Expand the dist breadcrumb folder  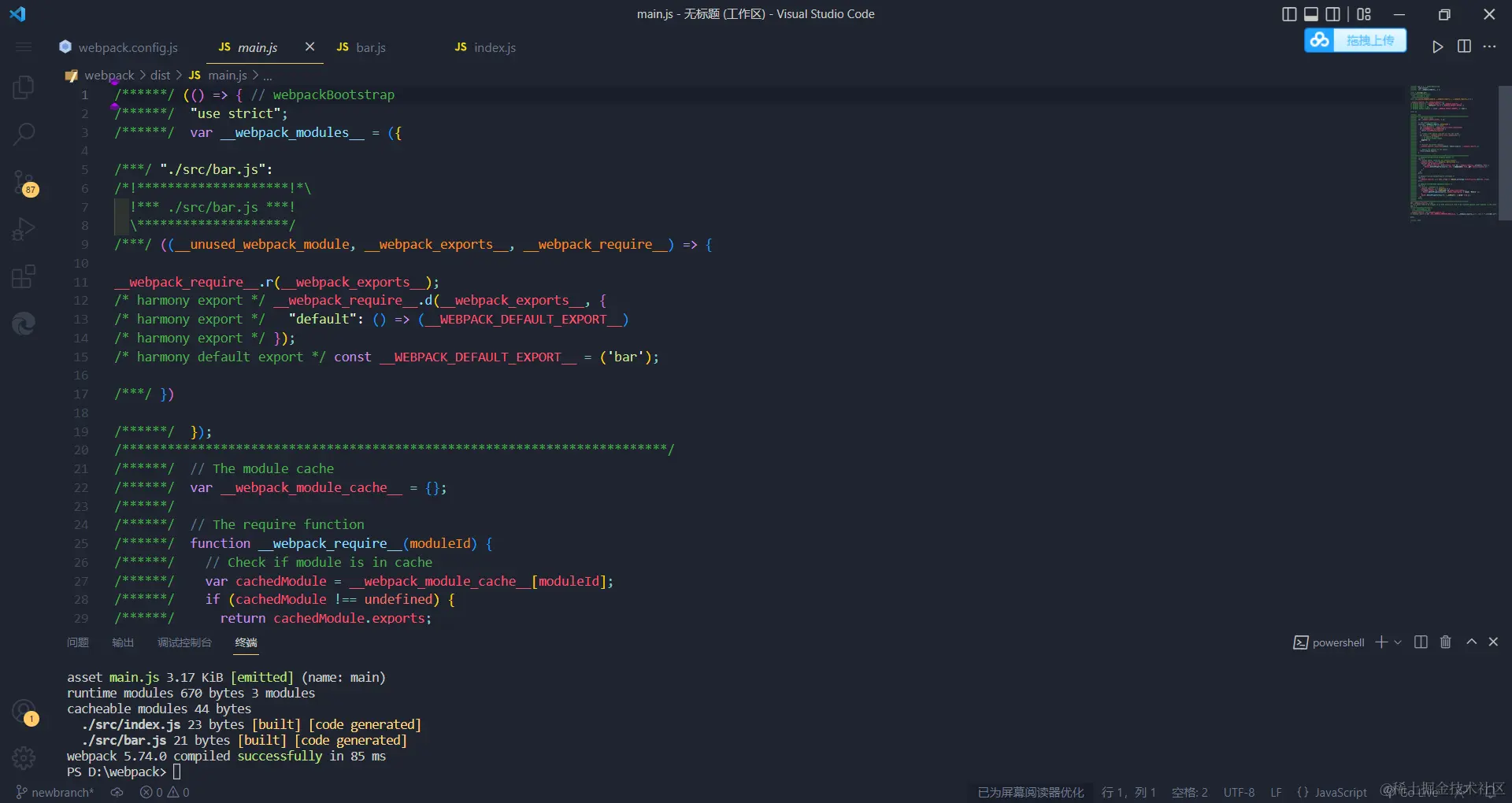coord(160,75)
